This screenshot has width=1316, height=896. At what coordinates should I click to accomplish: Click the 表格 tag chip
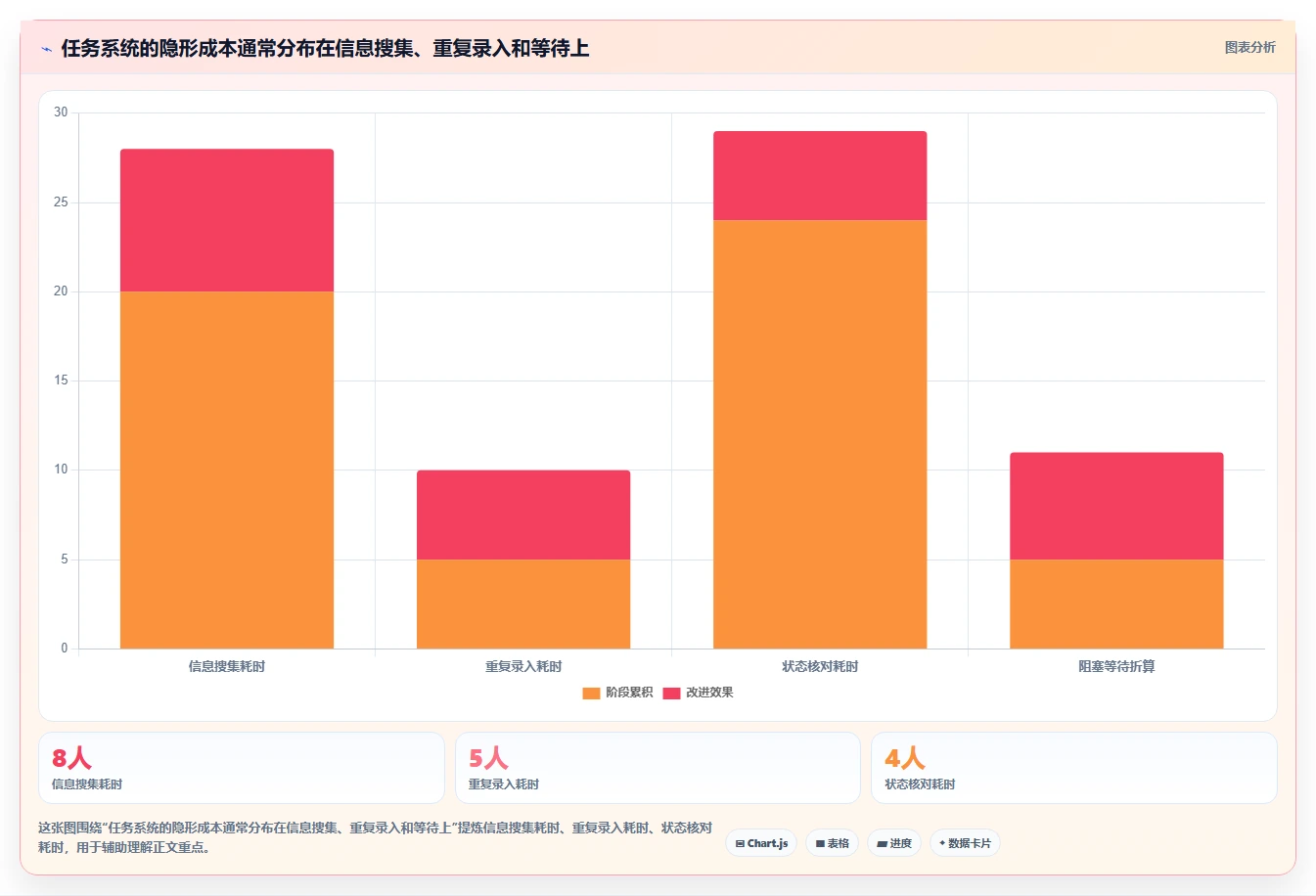(832, 843)
